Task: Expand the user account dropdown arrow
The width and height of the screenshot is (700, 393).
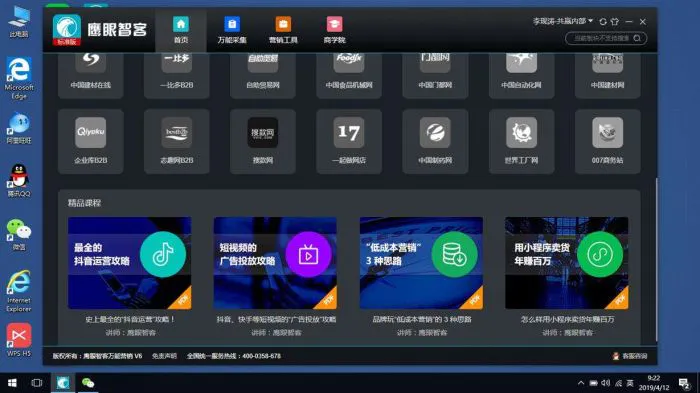Action: 591,21
